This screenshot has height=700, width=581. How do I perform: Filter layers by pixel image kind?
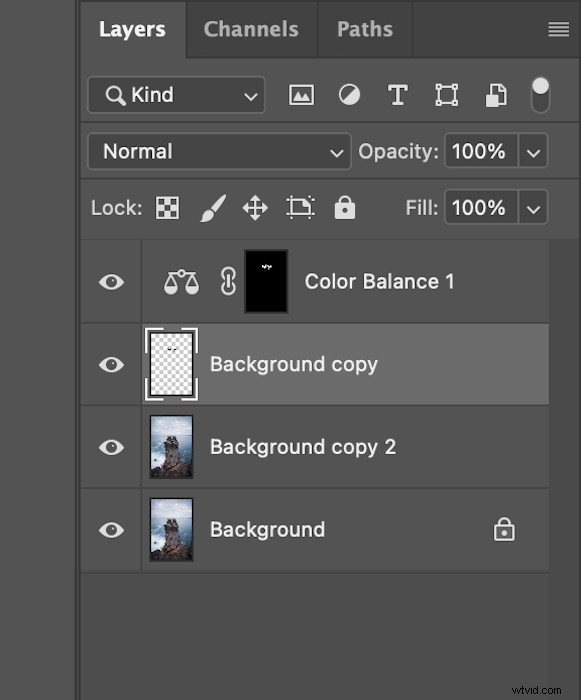tap(301, 95)
